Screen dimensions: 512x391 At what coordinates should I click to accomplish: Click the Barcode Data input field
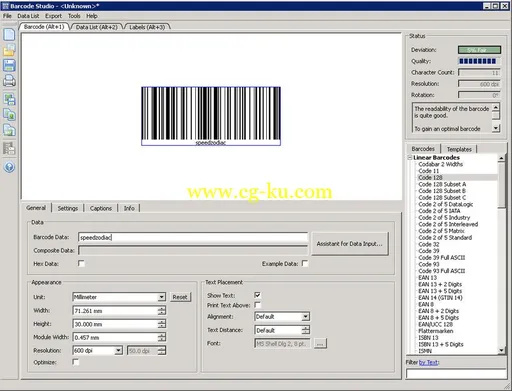pyautogui.click(x=193, y=237)
